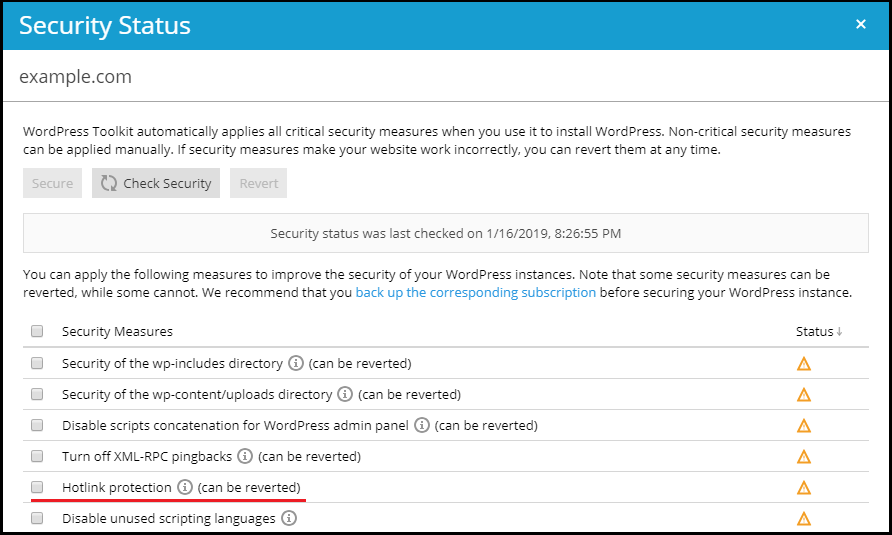892x535 pixels.
Task: Click info icon next to XML-RPC pingbacks
Action: click(245, 456)
